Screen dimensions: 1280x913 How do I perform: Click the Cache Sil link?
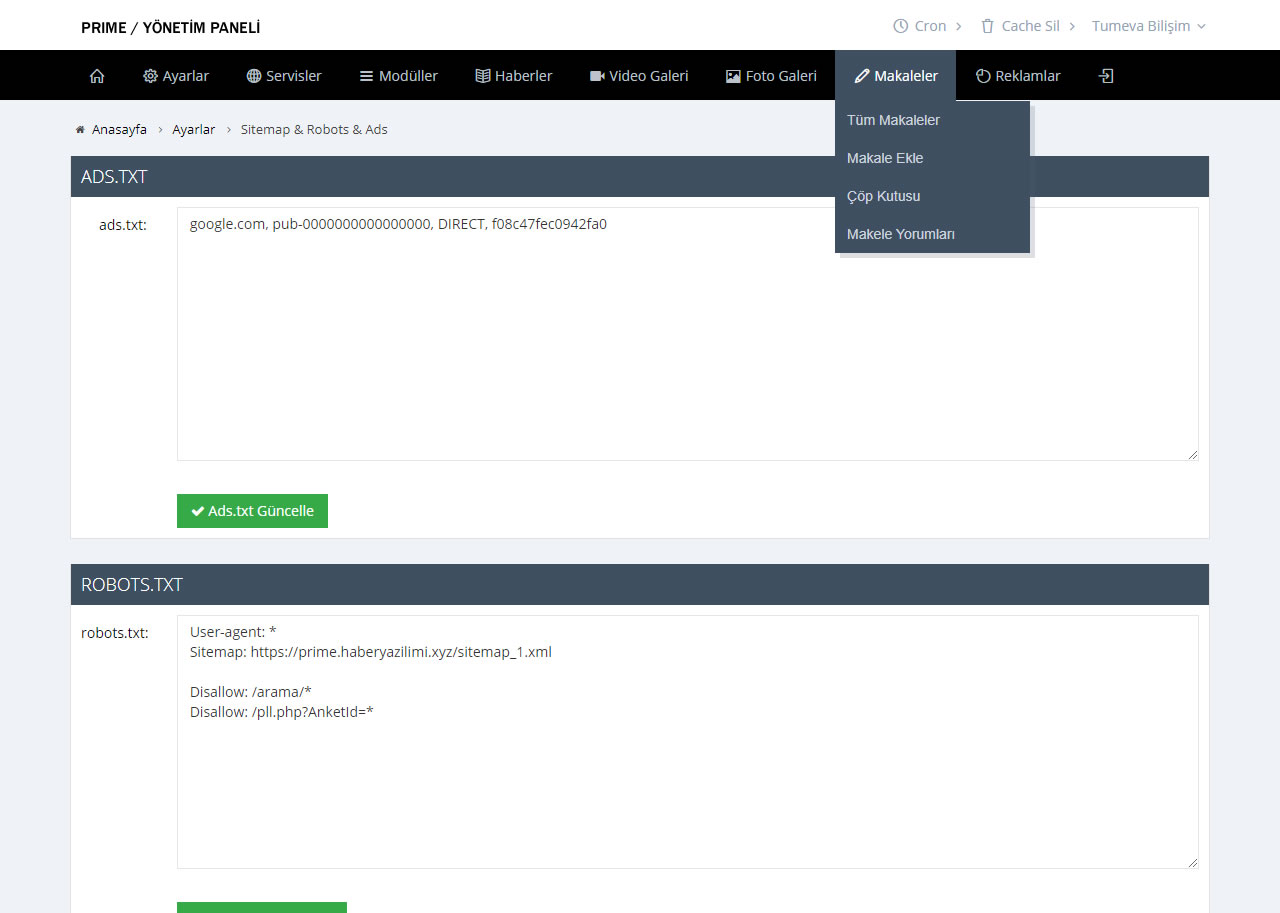[x=1030, y=26]
